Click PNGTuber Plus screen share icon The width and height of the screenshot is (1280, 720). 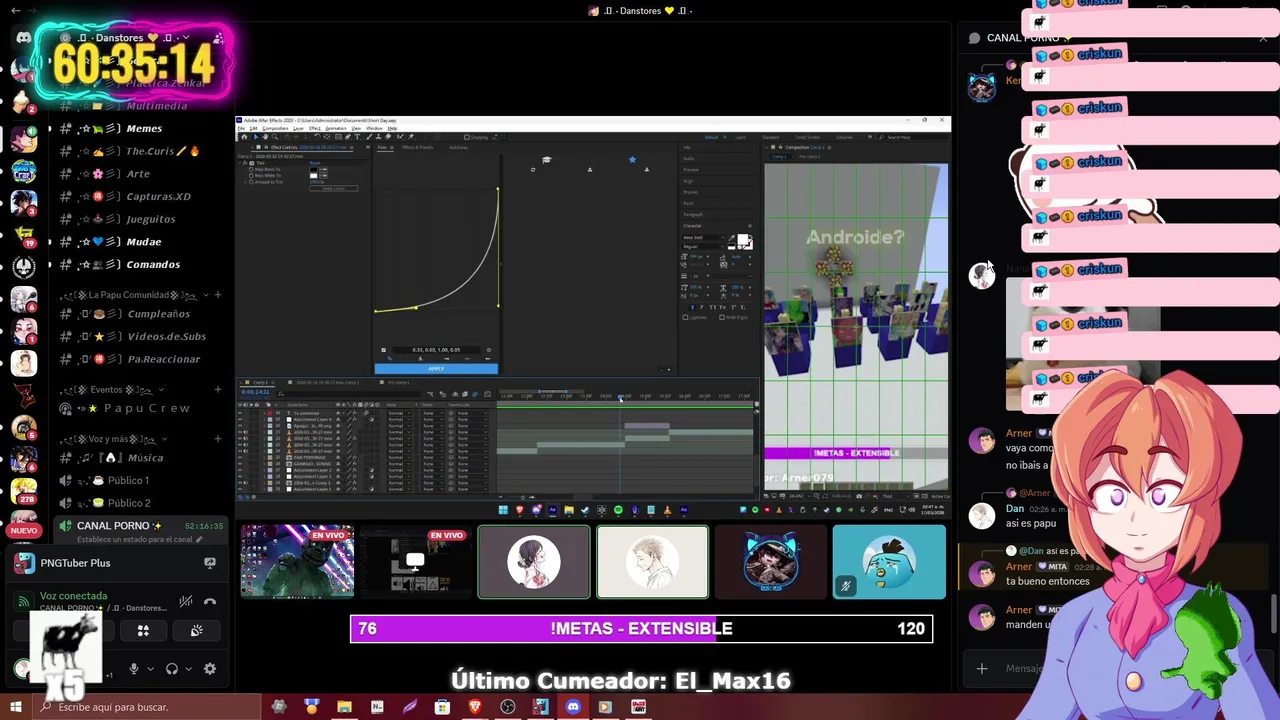(210, 563)
